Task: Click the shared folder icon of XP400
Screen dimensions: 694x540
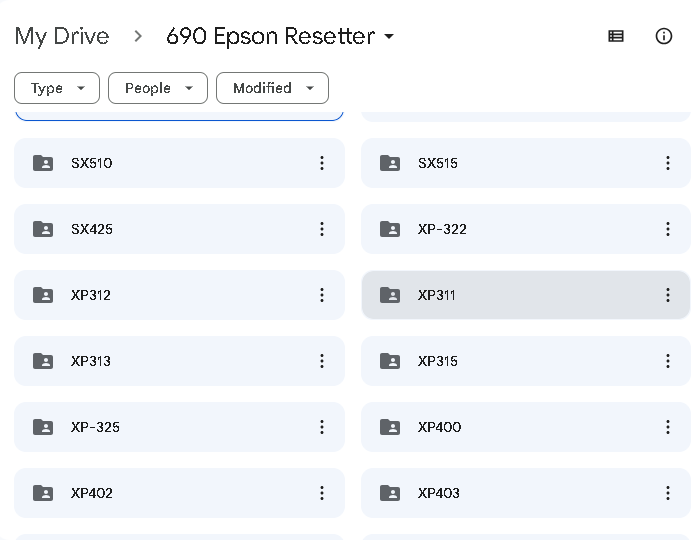Action: [x=390, y=427]
